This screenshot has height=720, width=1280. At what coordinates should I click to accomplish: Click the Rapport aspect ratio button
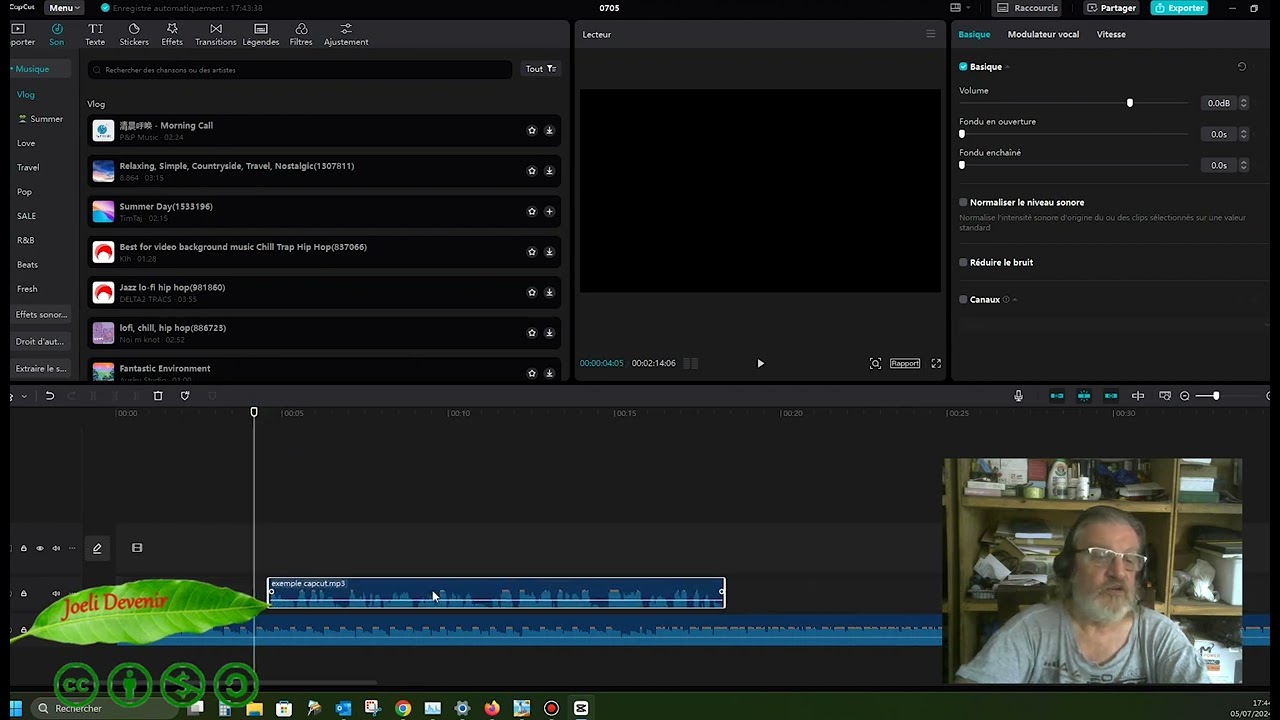(905, 363)
